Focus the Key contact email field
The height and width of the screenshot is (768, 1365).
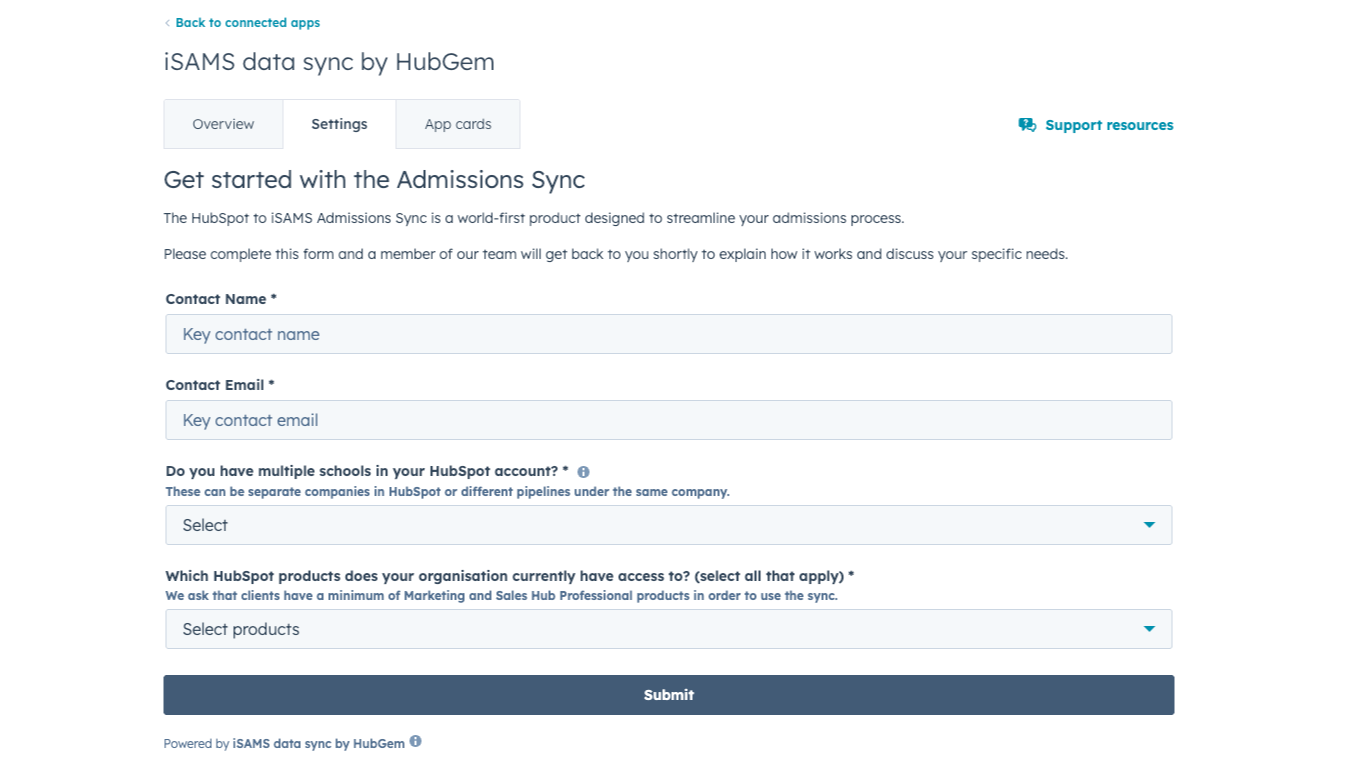(x=668, y=420)
